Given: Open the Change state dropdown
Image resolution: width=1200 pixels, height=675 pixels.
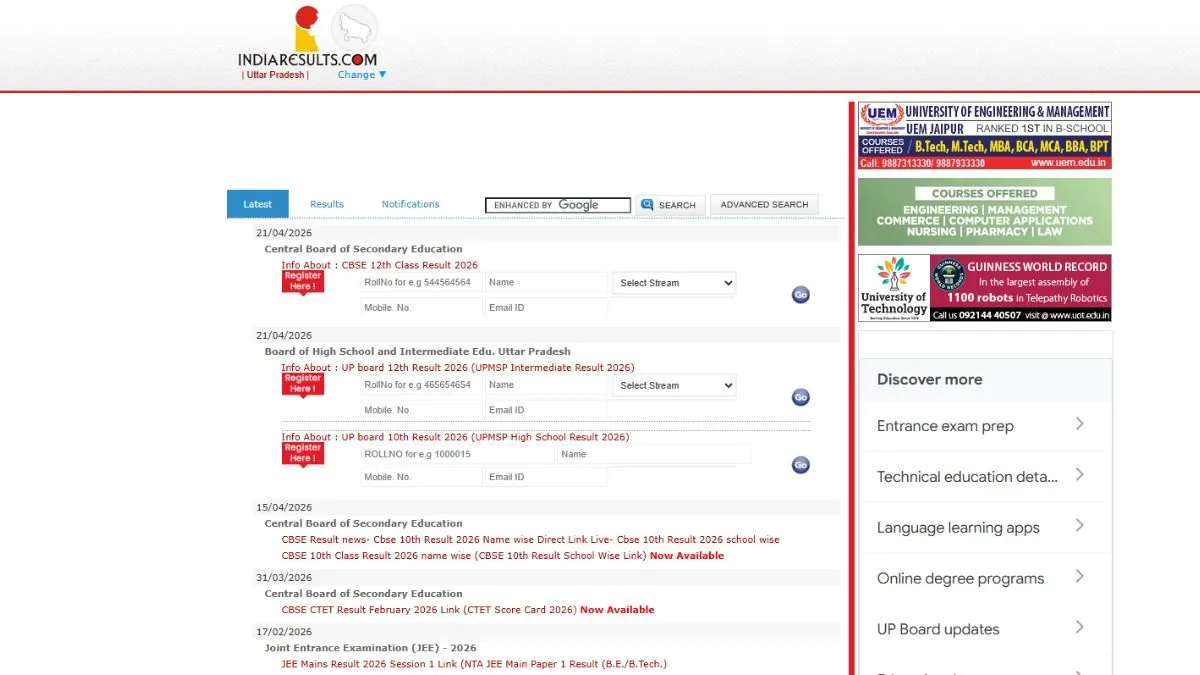Looking at the screenshot, I should (361, 75).
